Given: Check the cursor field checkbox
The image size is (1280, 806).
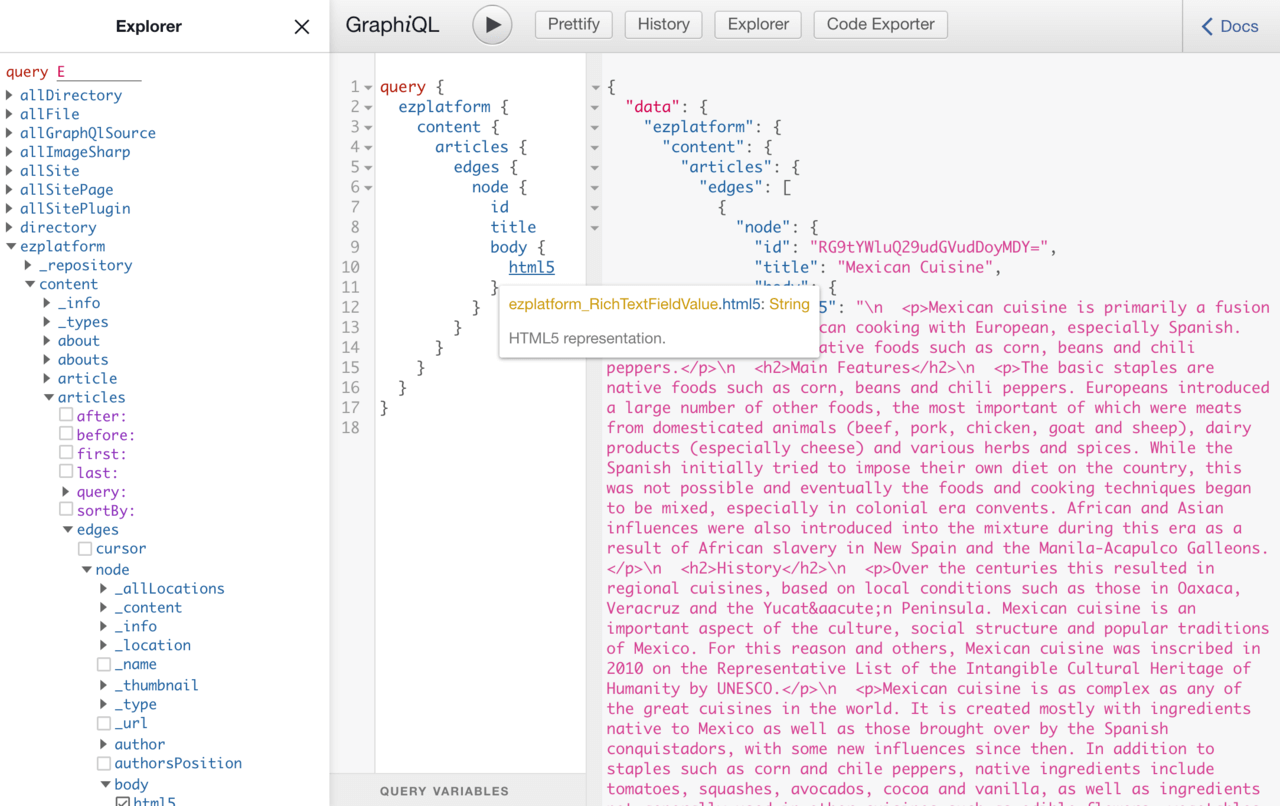Looking at the screenshot, I should point(85,549).
